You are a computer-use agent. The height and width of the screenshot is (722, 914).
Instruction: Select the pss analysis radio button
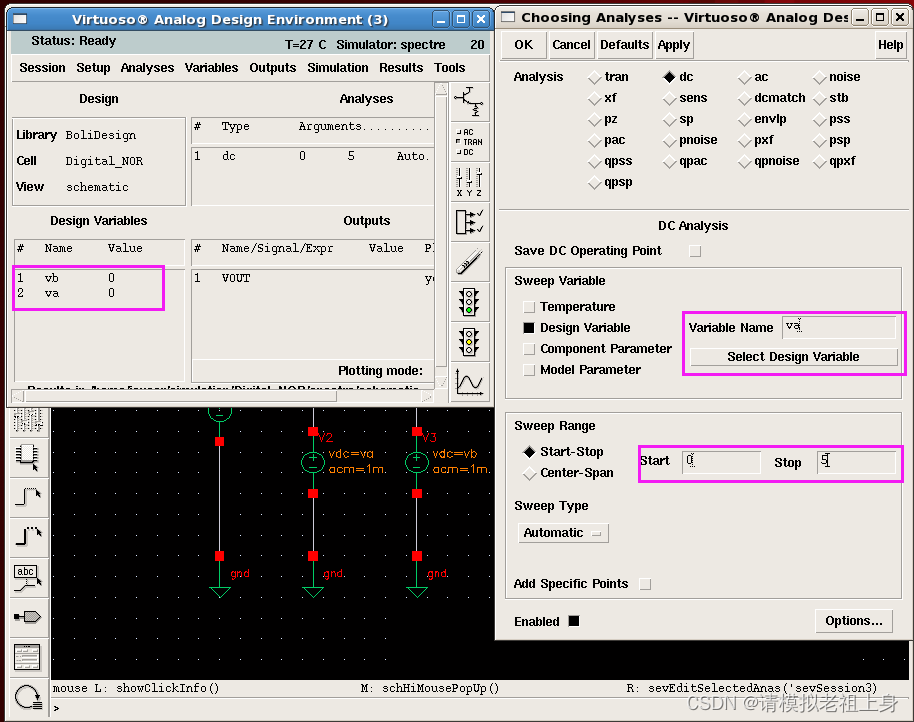click(x=820, y=119)
